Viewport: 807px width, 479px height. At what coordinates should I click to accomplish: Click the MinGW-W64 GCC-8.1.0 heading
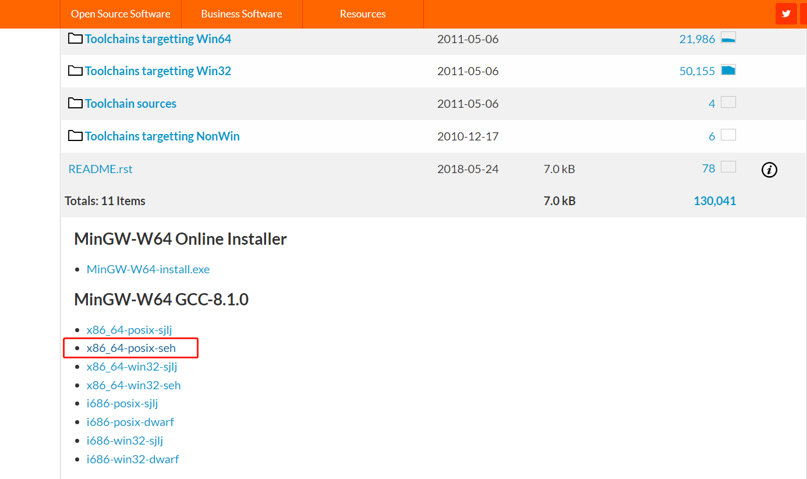(x=161, y=299)
